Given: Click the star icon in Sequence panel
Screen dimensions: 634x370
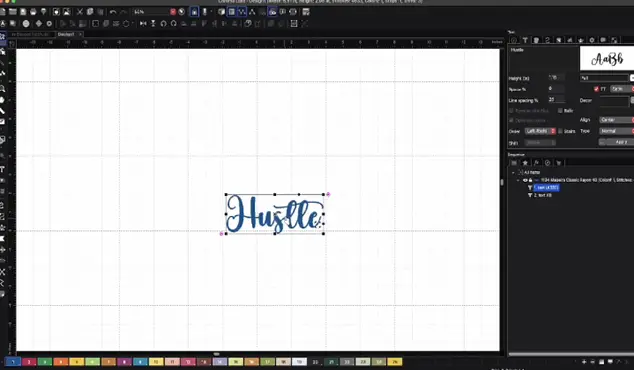Looking at the screenshot, I should coord(525,163).
